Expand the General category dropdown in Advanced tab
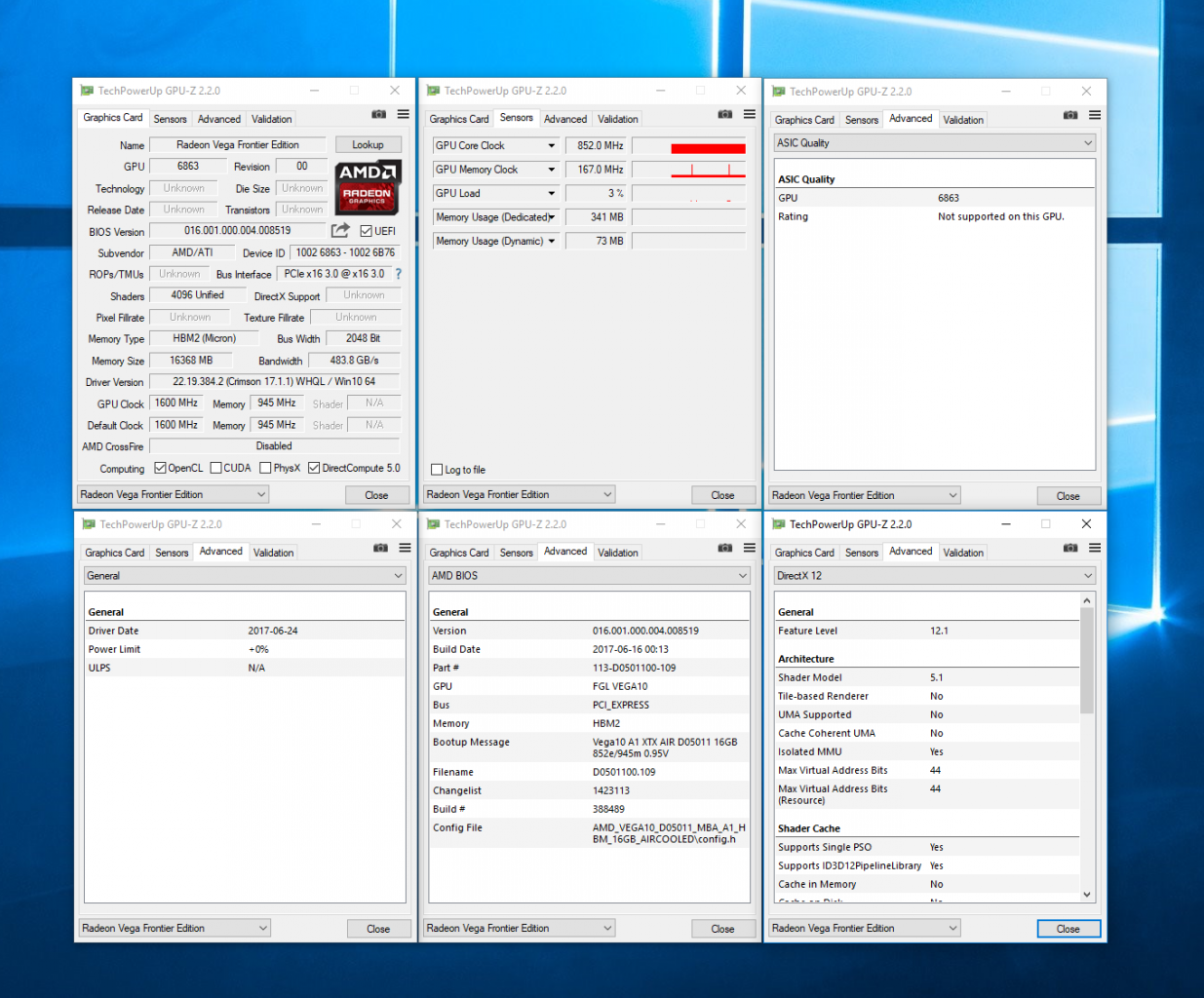This screenshot has height=998, width=1204. tap(245, 576)
